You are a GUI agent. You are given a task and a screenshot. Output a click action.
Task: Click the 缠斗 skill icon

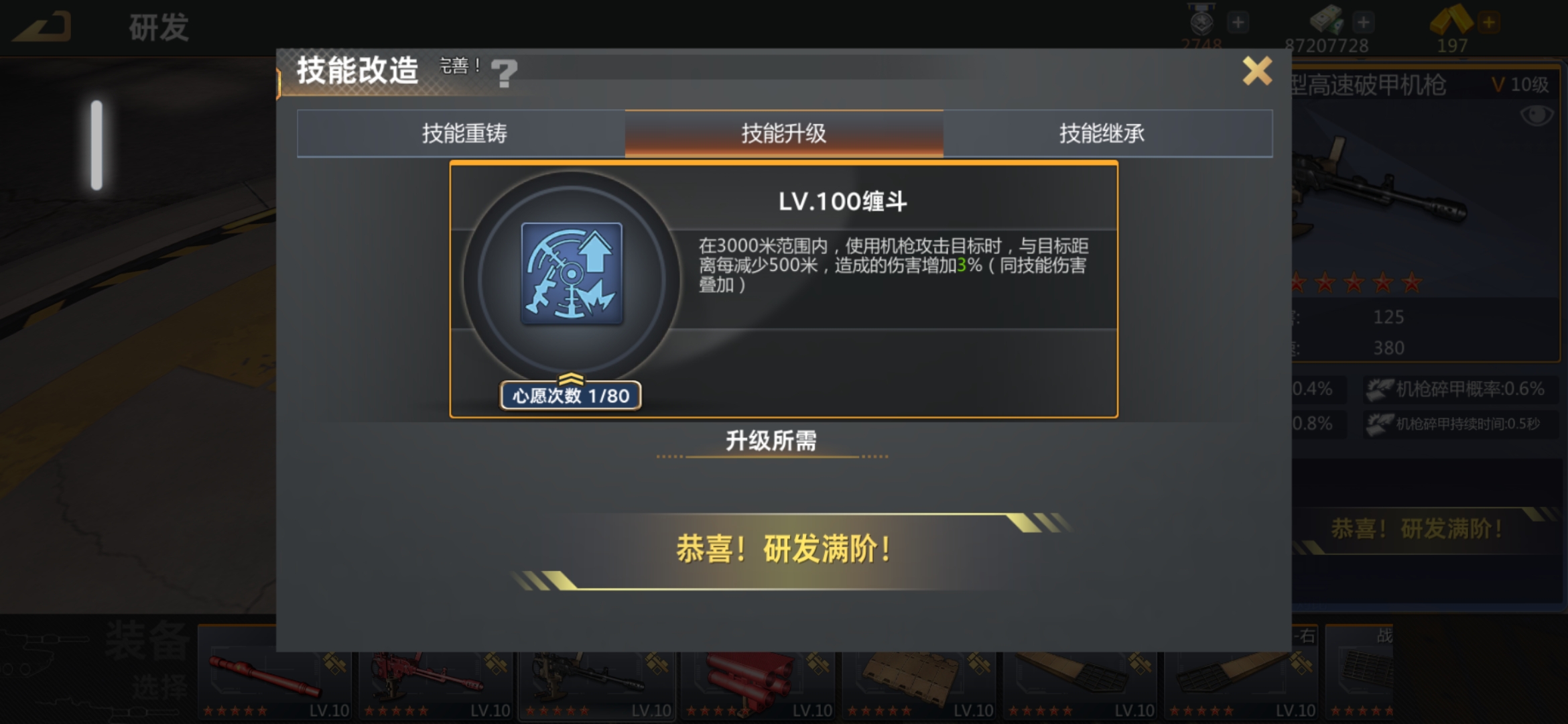pyautogui.click(x=572, y=274)
